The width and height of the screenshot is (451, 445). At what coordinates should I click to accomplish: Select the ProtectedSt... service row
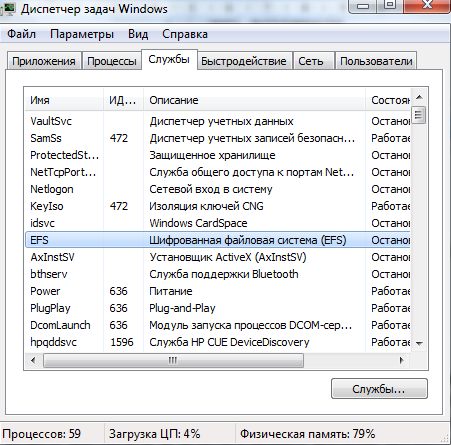tap(218, 155)
